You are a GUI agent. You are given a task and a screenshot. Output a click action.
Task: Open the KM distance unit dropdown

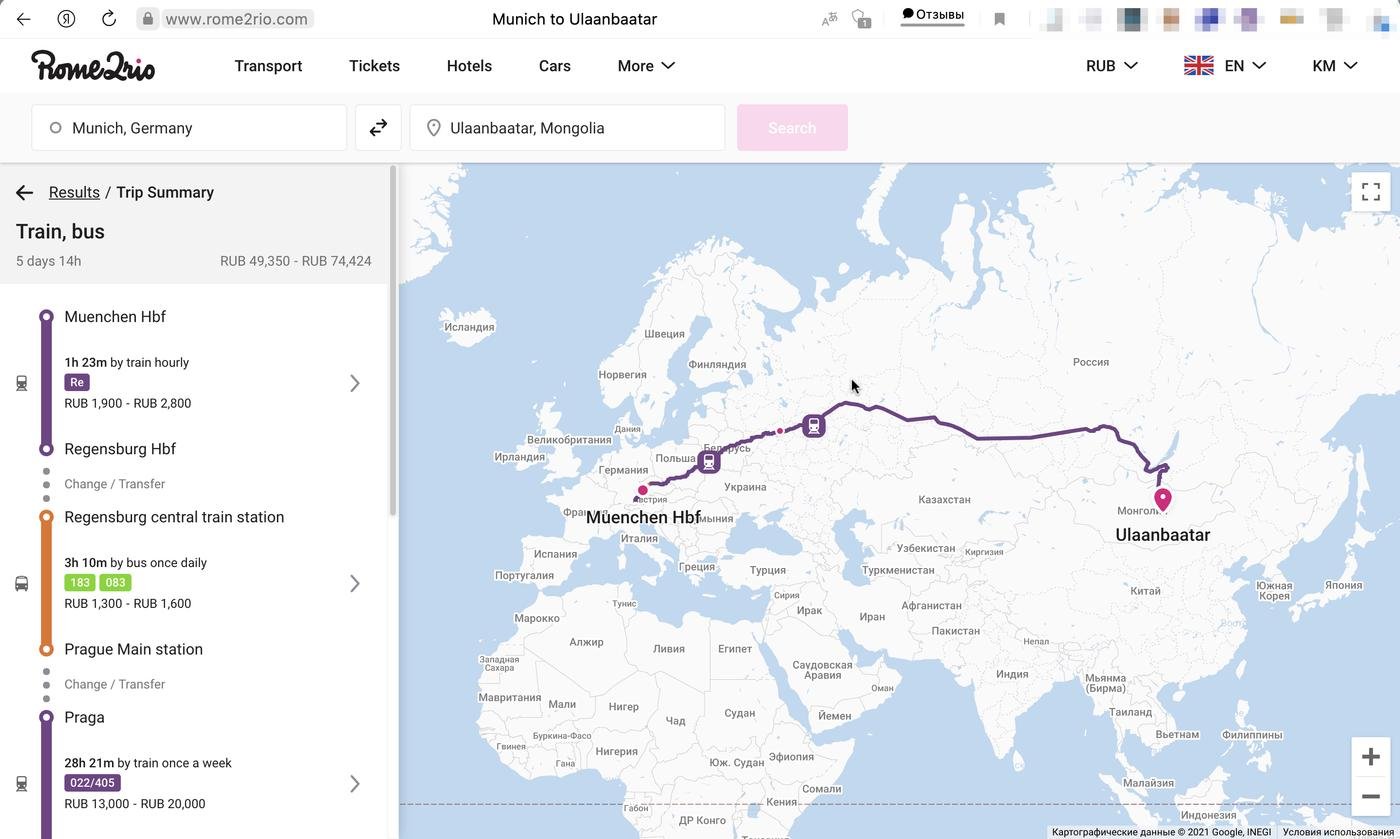tap(1334, 66)
